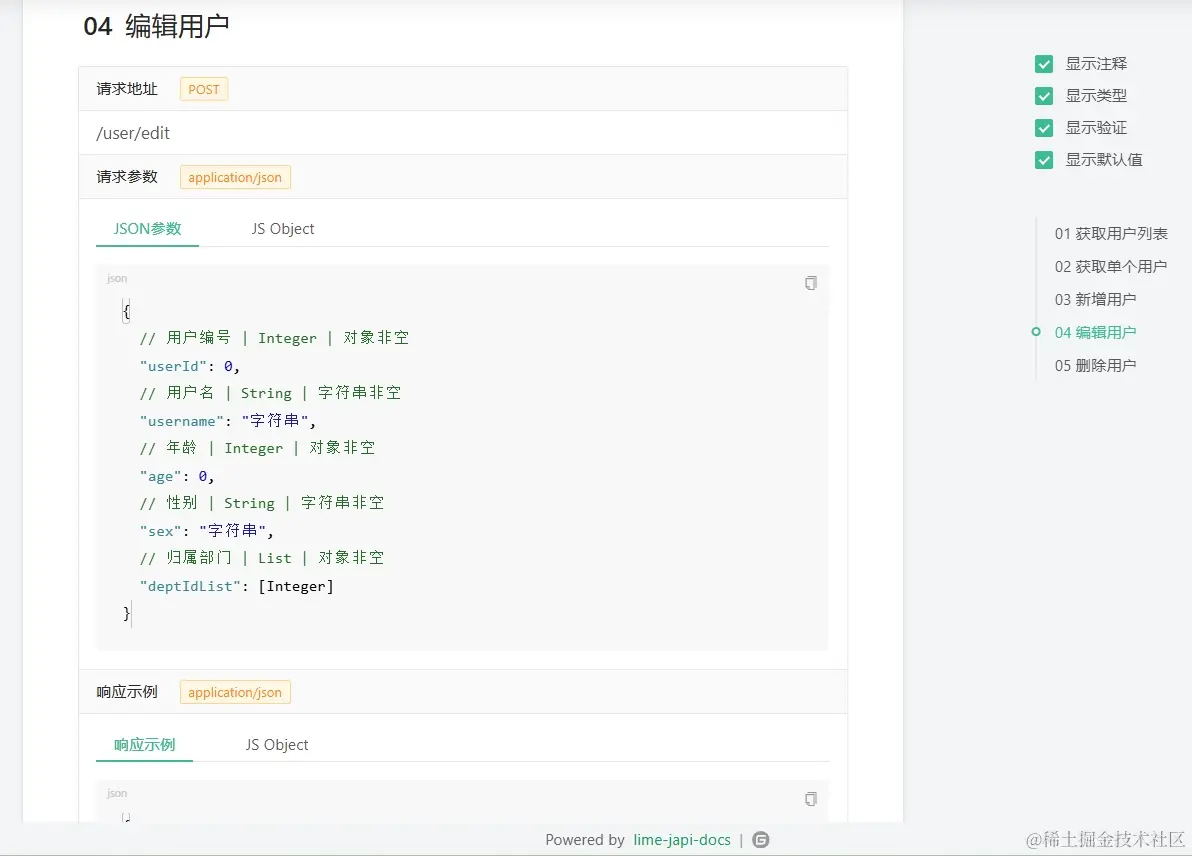This screenshot has width=1192, height=856.
Task: Click the "deptIdList": [Integer] line
Action: [236, 586]
